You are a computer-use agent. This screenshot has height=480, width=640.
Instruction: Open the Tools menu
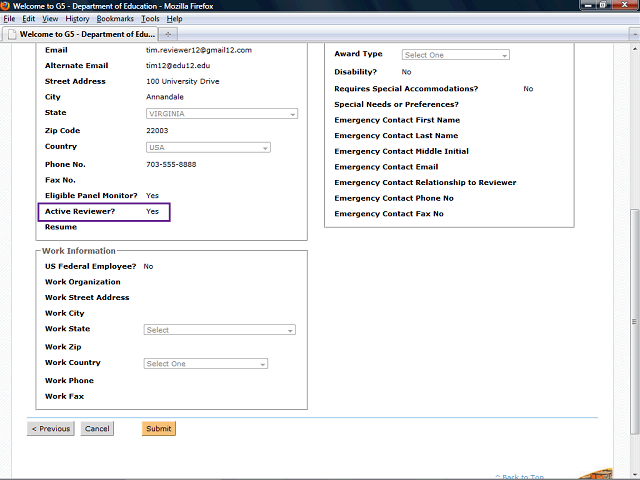tap(150, 19)
